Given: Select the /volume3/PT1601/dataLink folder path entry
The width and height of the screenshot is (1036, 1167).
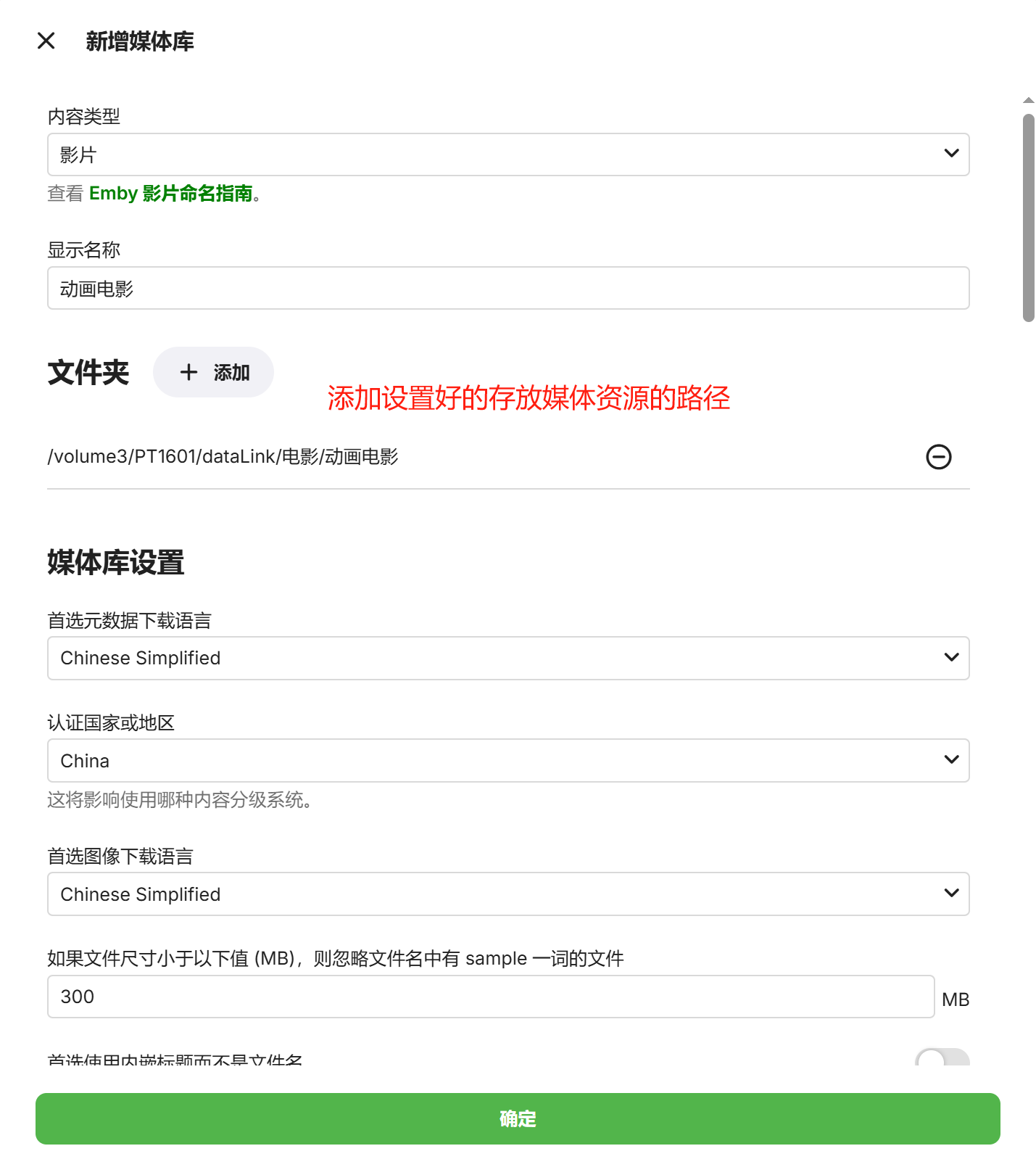Looking at the screenshot, I should pos(223,457).
